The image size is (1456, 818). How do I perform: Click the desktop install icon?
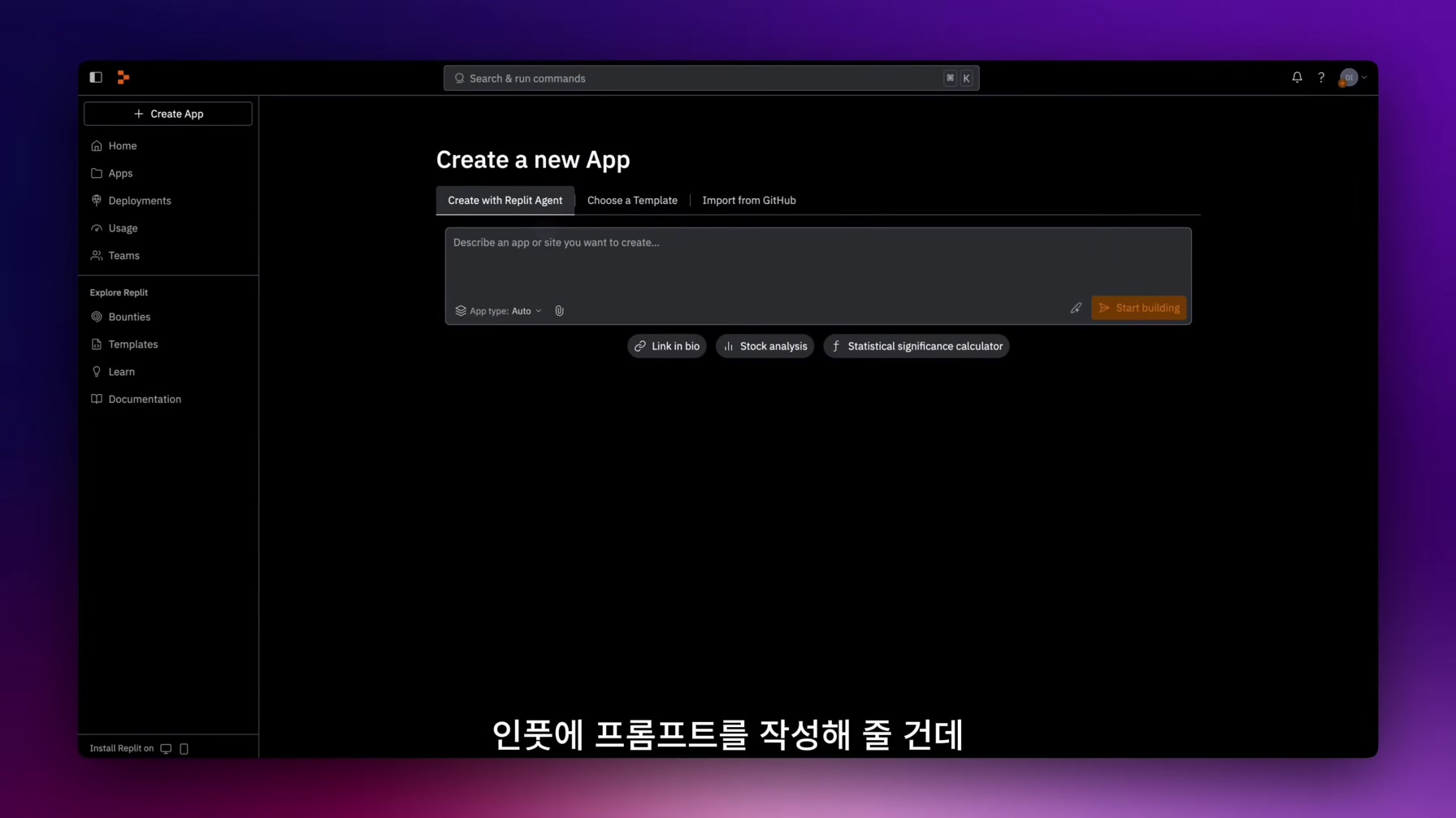point(166,749)
